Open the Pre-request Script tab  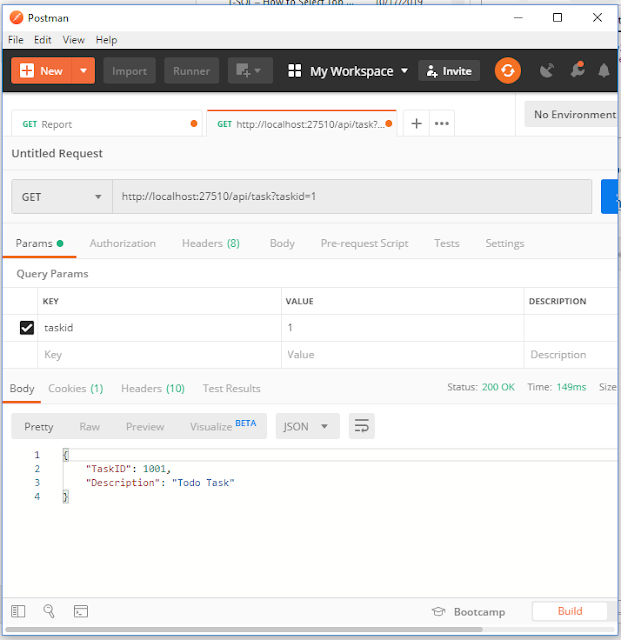click(x=365, y=243)
